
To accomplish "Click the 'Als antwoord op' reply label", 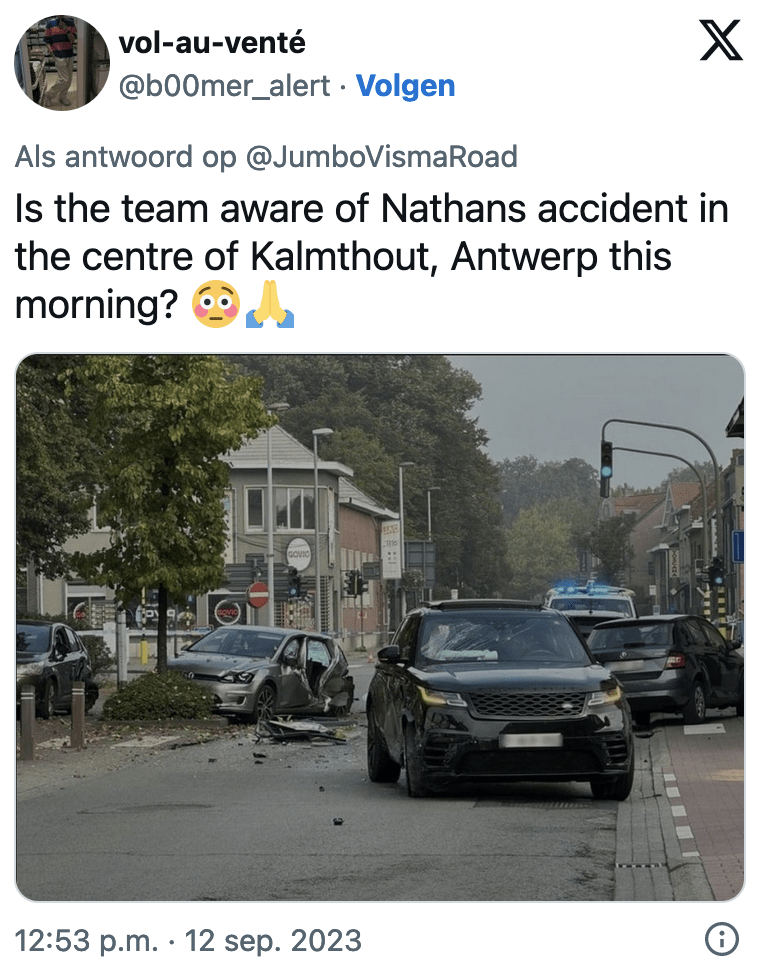I will tap(125, 157).
